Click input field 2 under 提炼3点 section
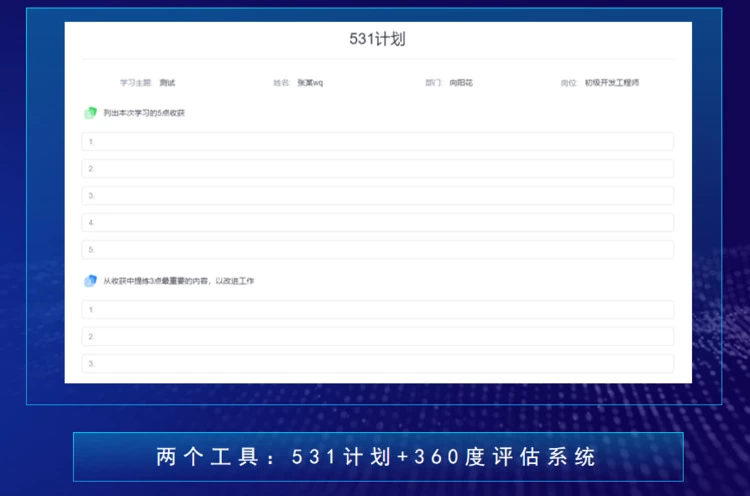The width and height of the screenshot is (750, 496). [x=377, y=337]
